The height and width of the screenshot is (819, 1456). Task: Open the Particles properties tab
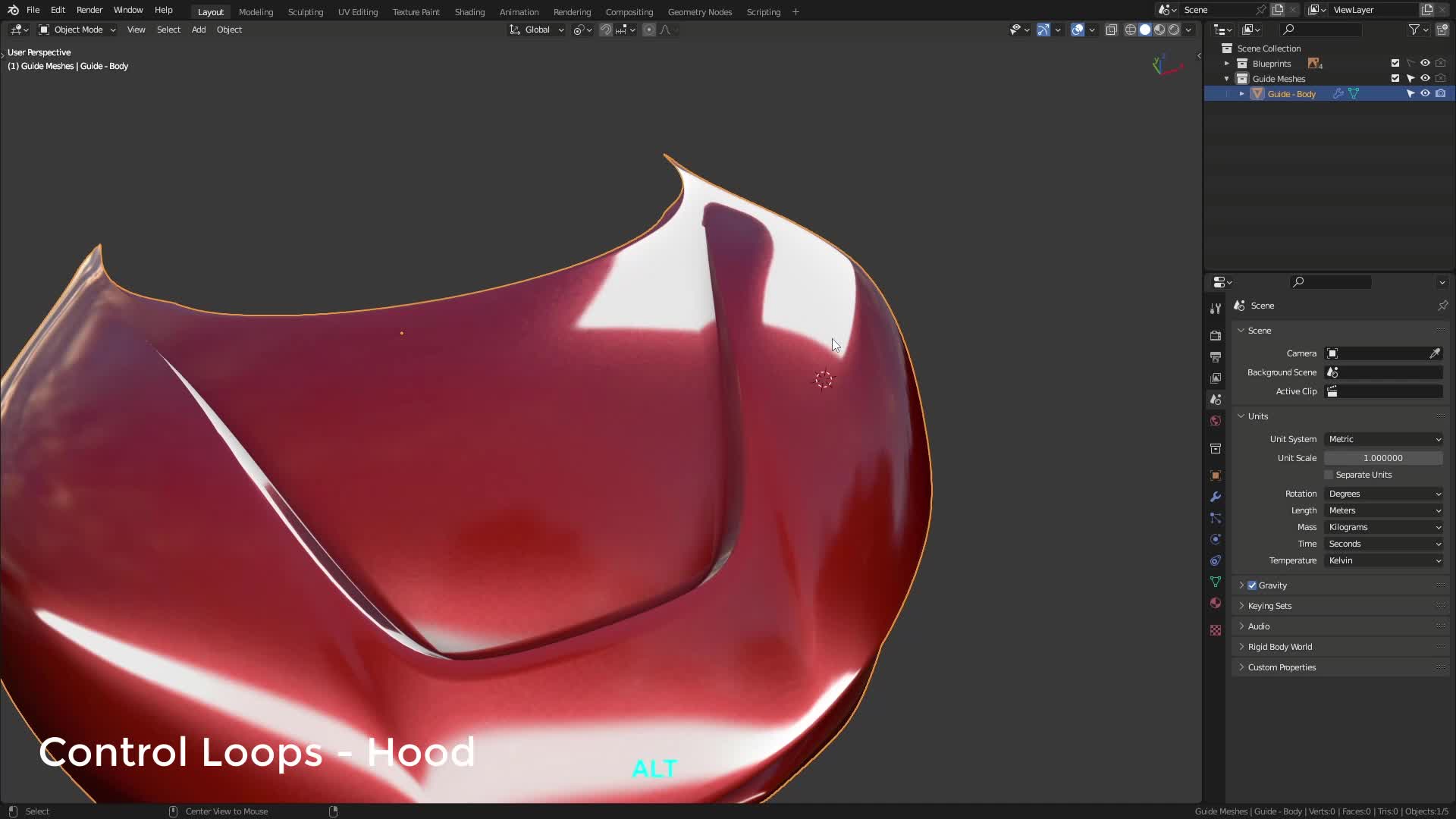pyautogui.click(x=1216, y=518)
